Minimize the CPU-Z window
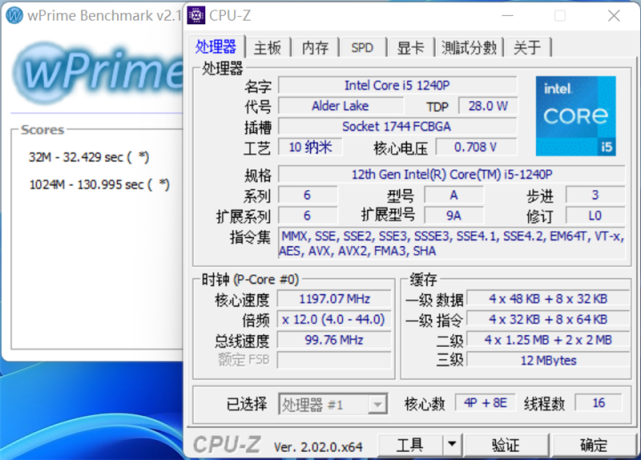641x460 pixels. point(507,16)
